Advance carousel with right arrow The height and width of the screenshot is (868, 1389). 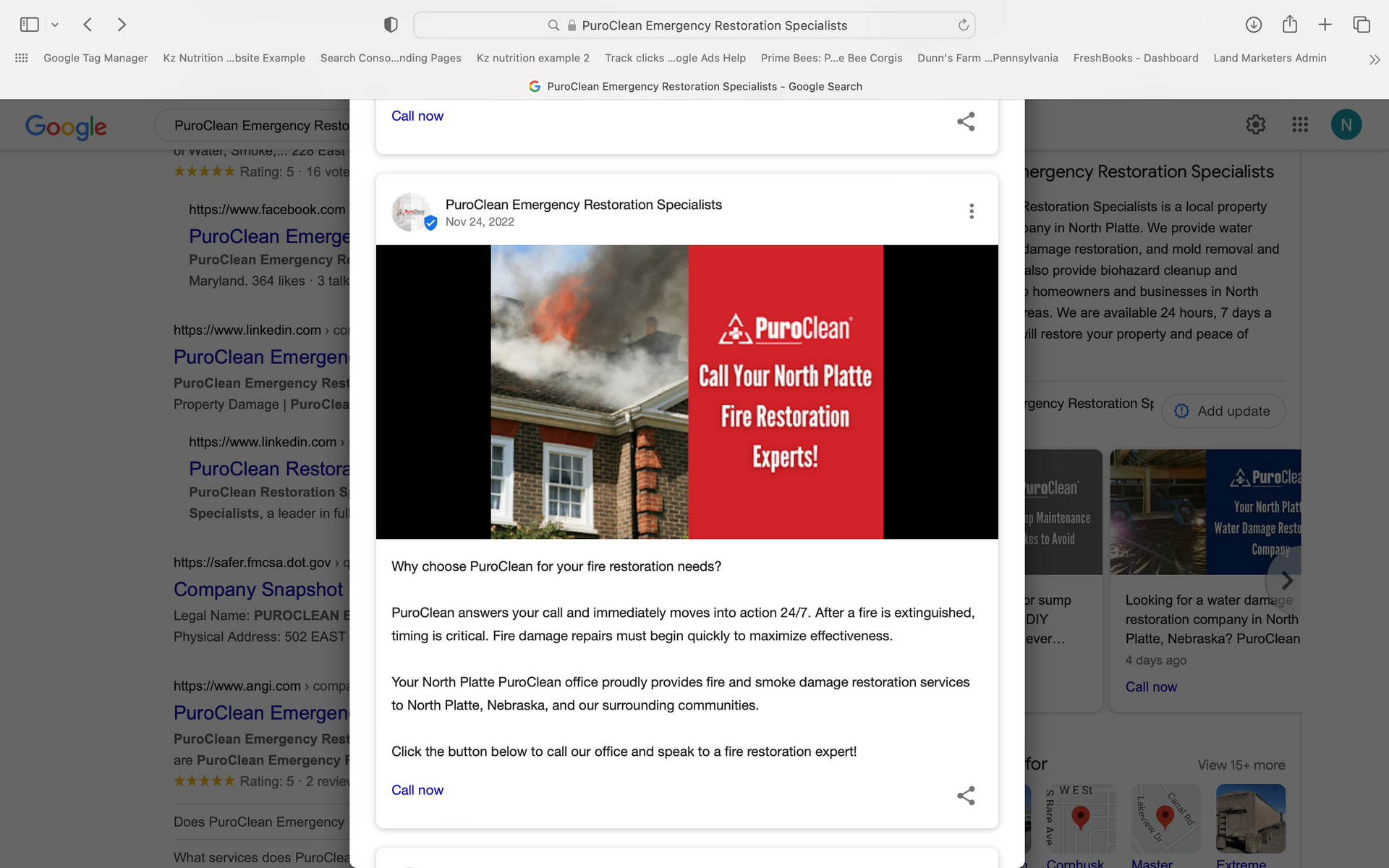click(1288, 580)
